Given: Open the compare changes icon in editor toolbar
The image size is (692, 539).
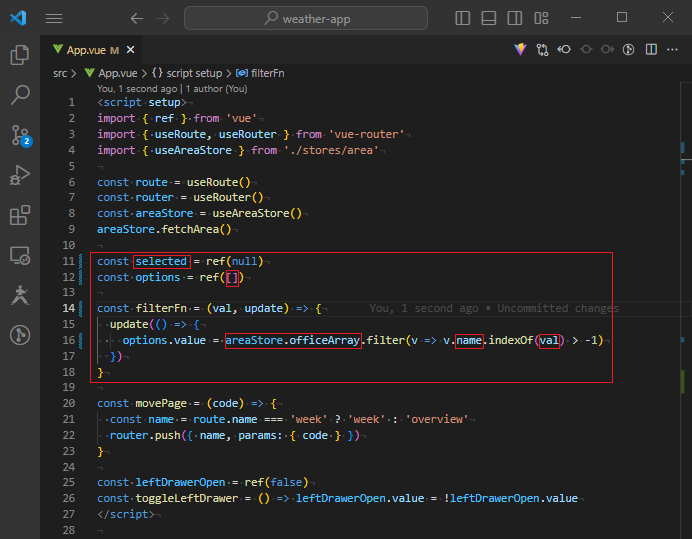Looking at the screenshot, I should 542,49.
